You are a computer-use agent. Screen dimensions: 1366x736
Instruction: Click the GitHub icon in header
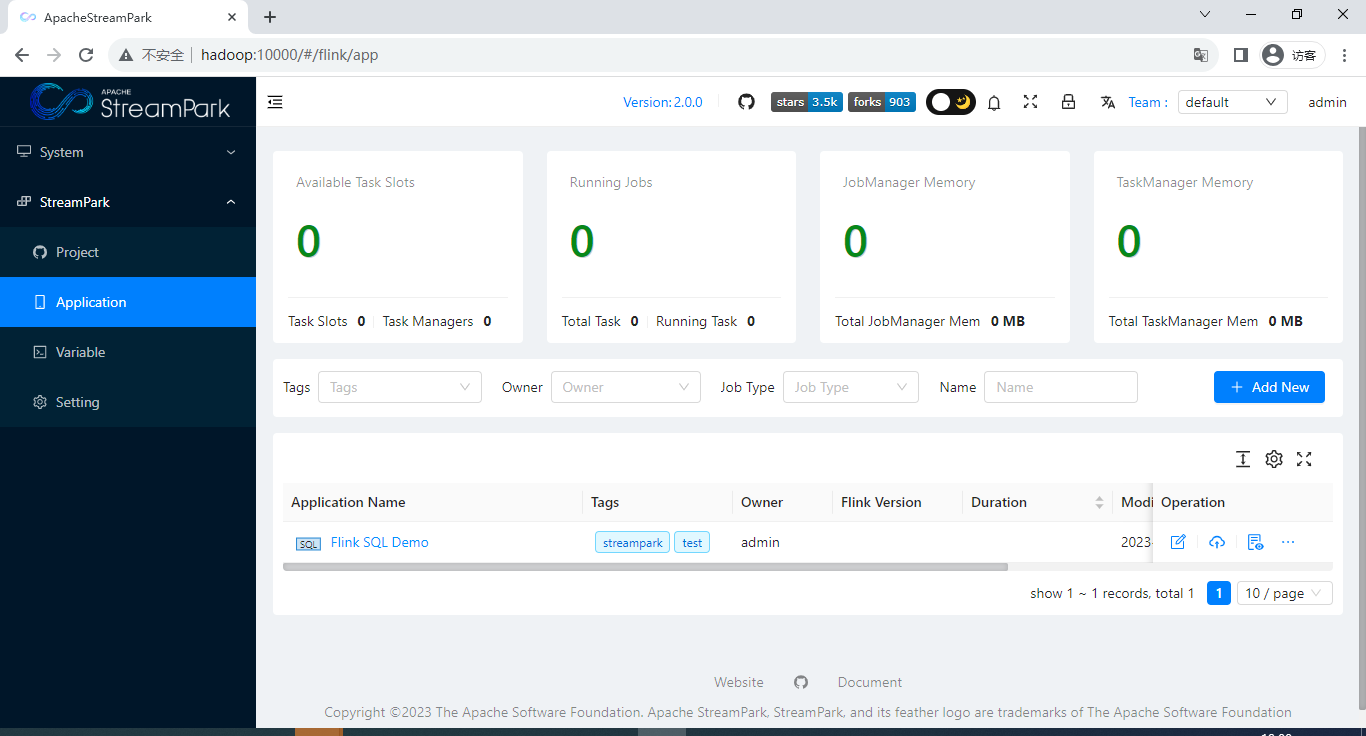[x=746, y=102]
